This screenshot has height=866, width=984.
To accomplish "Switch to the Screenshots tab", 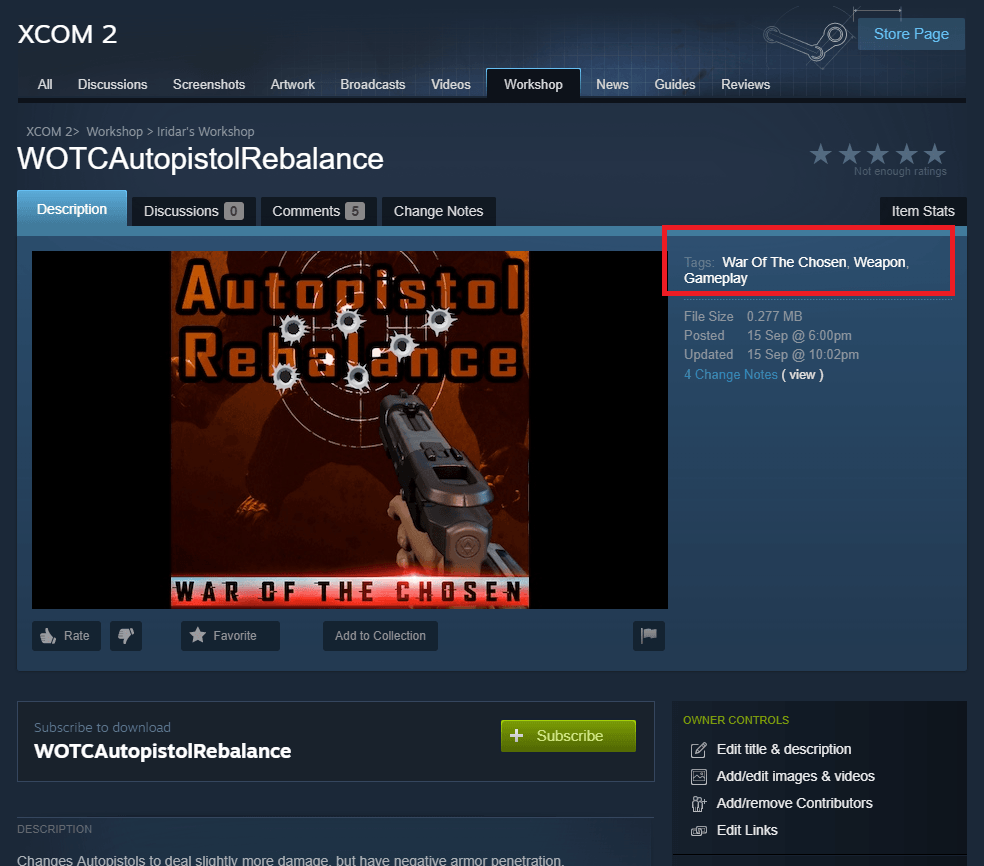I will 209,84.
